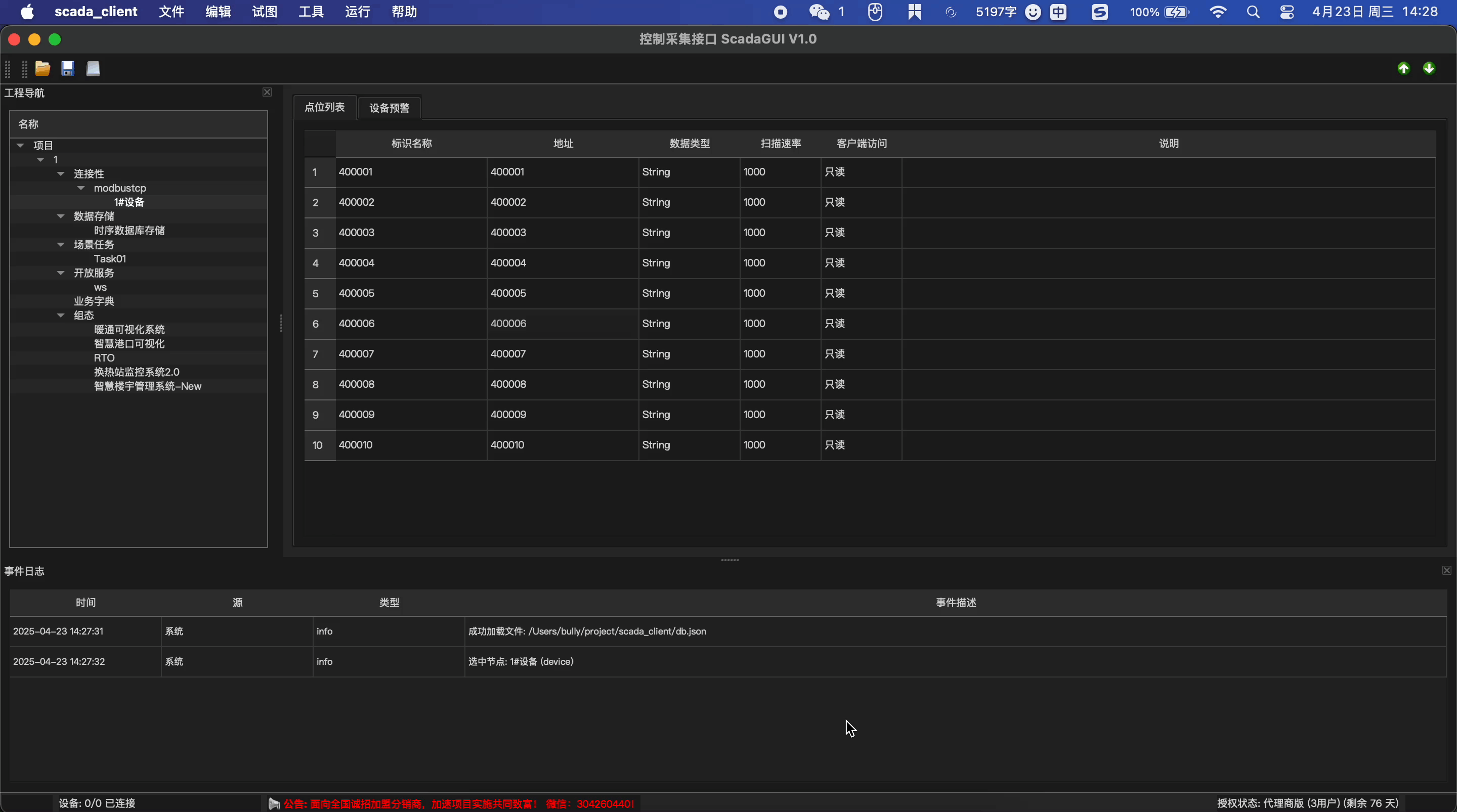The image size is (1457, 812).
Task: Open macOS Control Center toggle icon
Action: (1287, 12)
